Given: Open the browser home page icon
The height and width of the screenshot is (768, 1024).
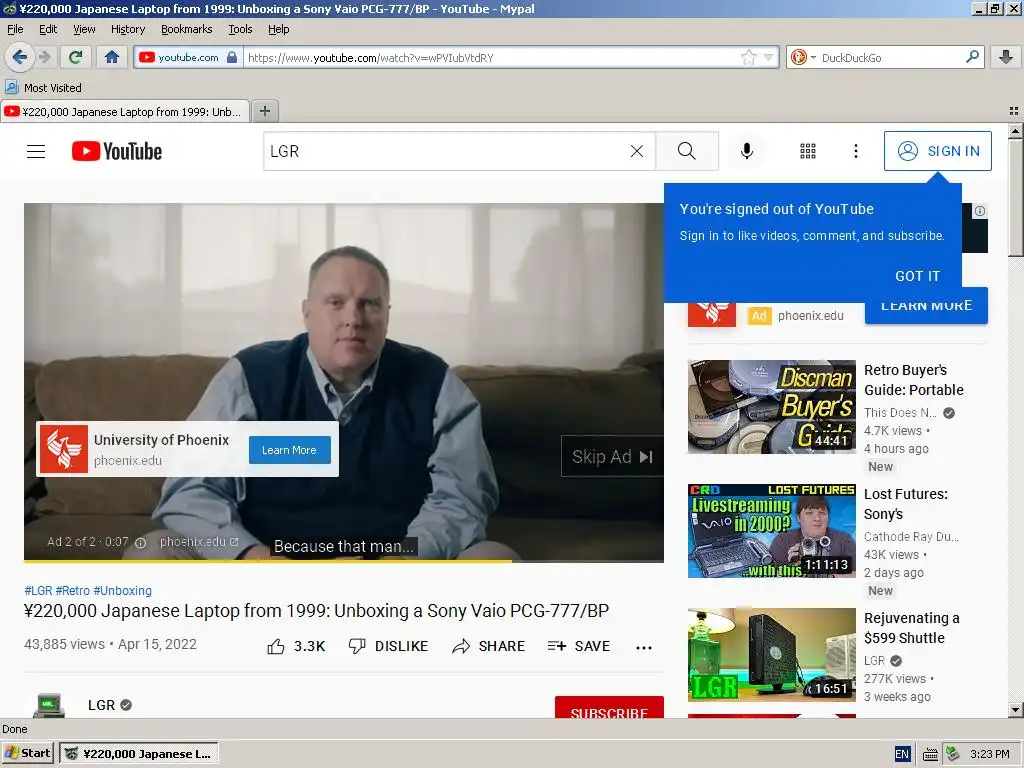Looking at the screenshot, I should (112, 57).
